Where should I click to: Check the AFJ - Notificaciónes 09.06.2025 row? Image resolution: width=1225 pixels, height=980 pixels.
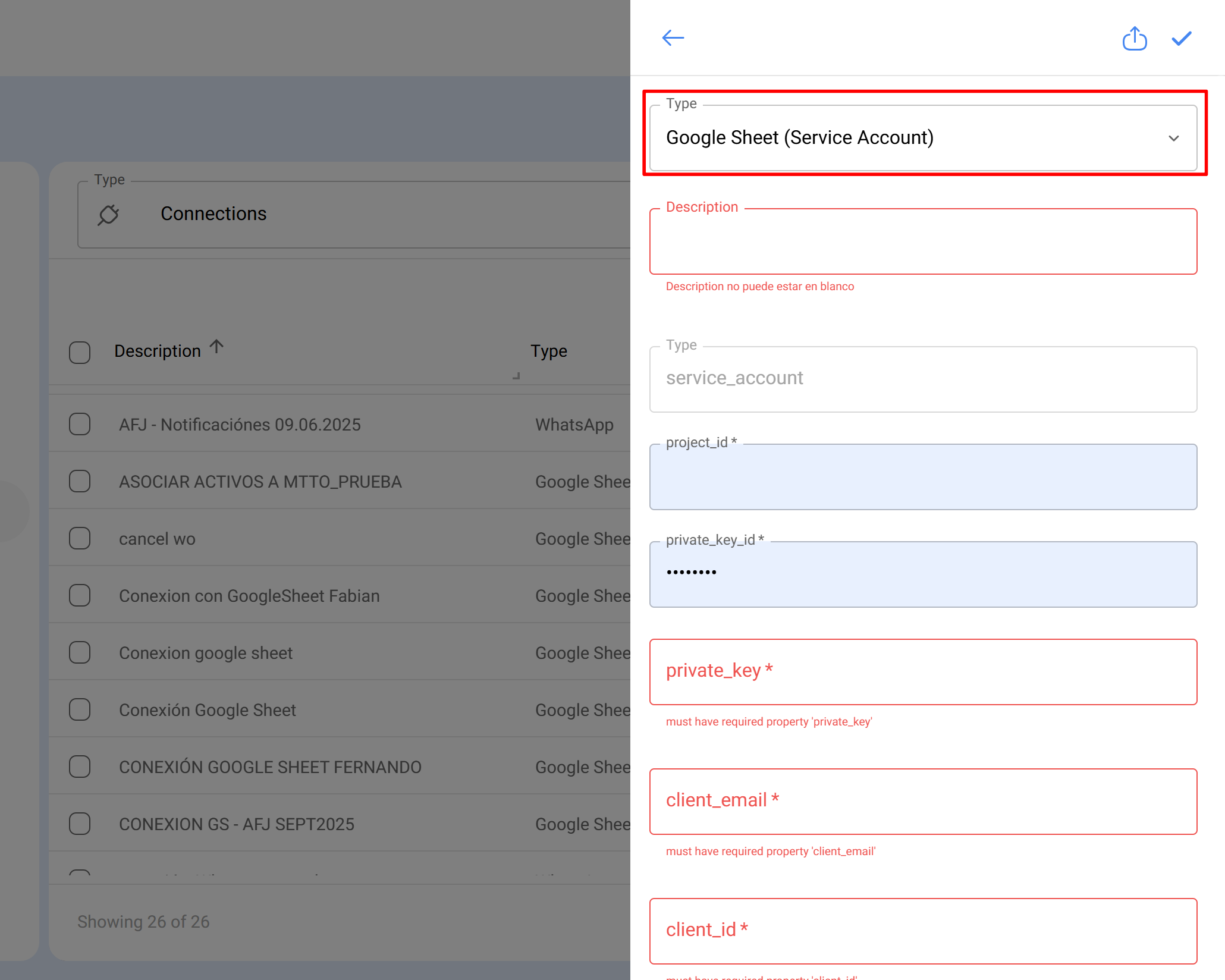[x=80, y=425]
